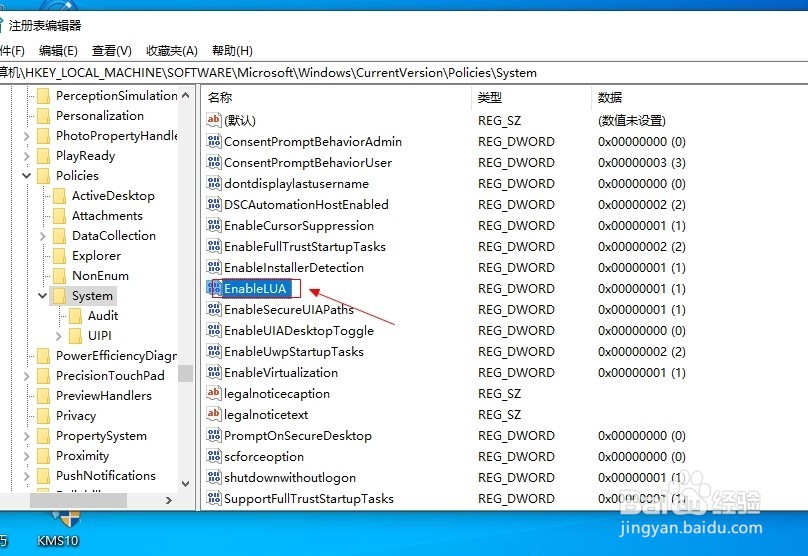This screenshot has height=556, width=808.
Task: Expand the PlayReady key
Action: (x=27, y=156)
